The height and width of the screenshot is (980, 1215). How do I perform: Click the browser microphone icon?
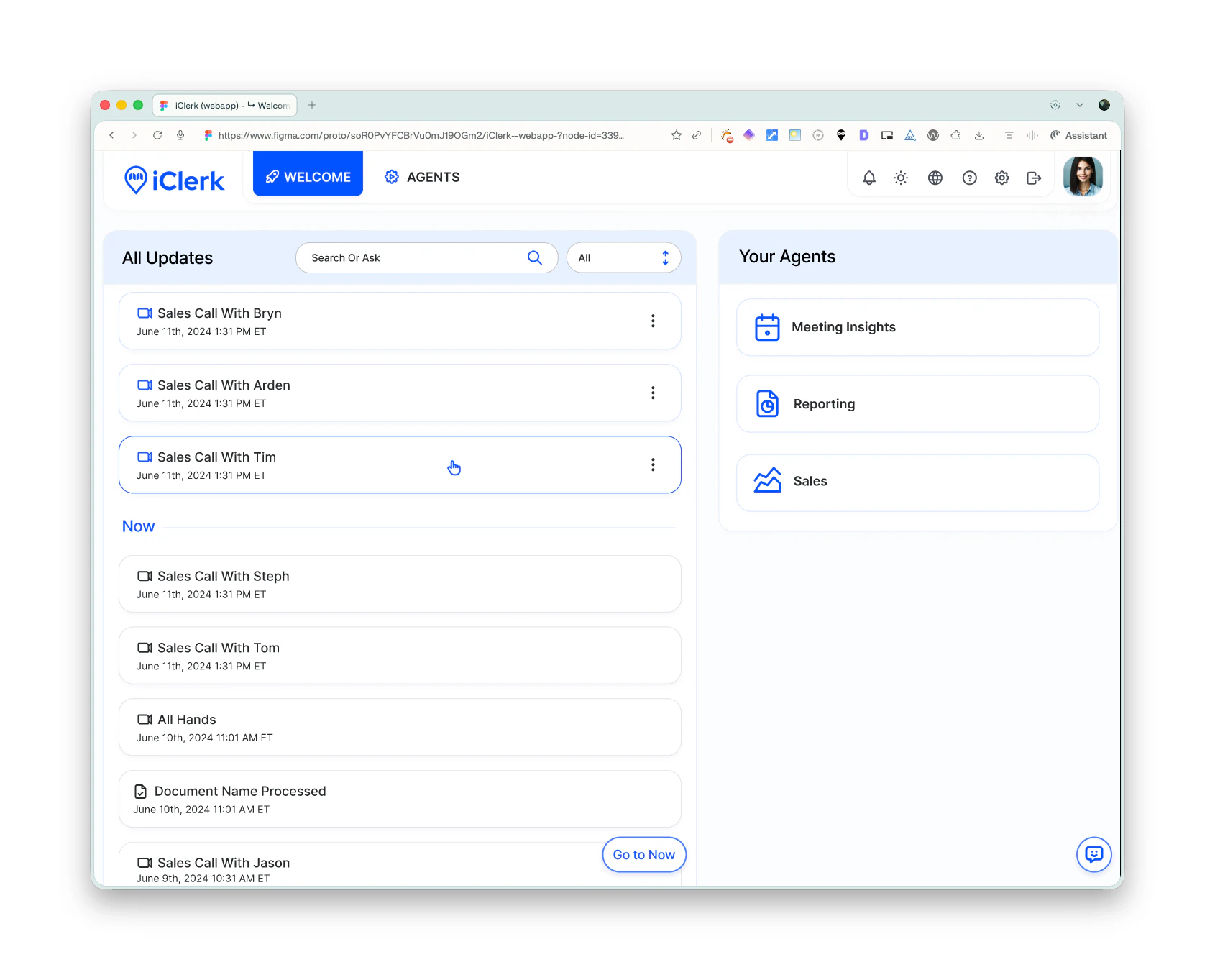tap(180, 135)
